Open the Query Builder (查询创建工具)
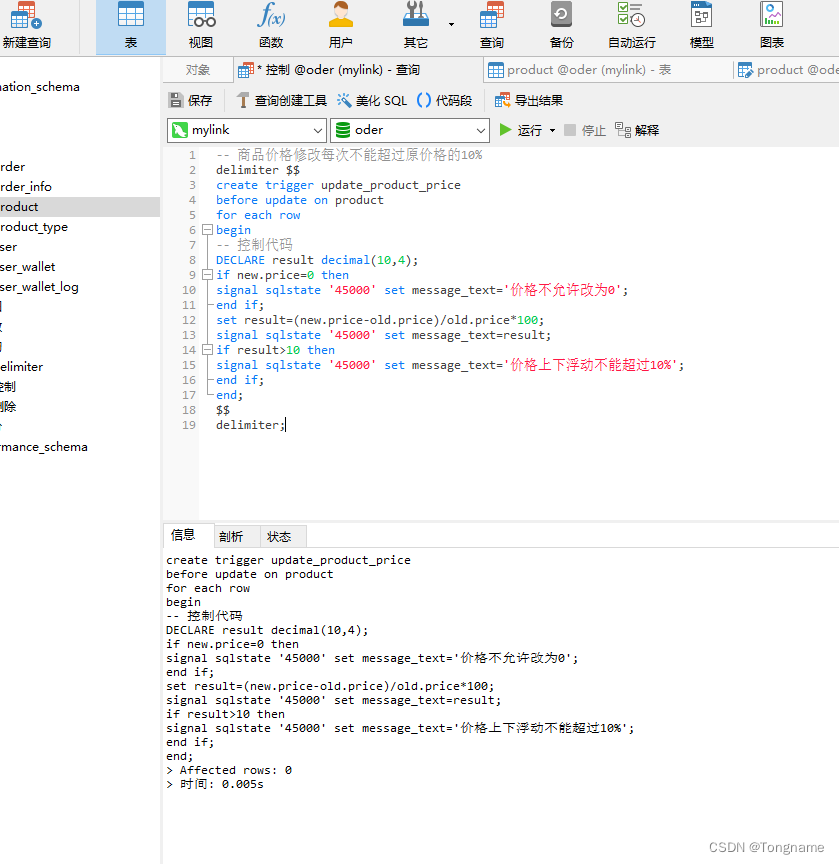 tap(282, 100)
